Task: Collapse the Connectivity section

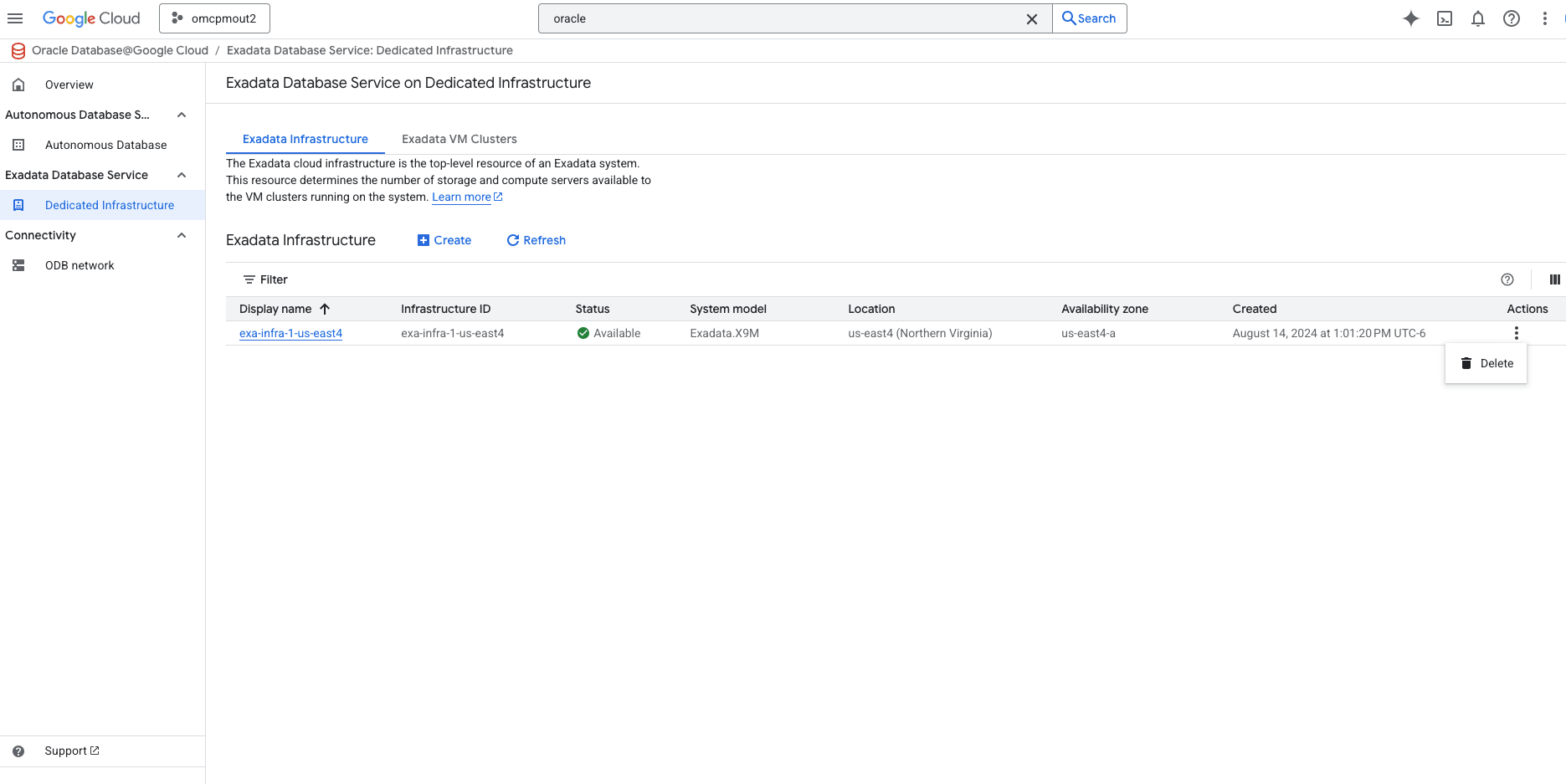Action: (182, 235)
